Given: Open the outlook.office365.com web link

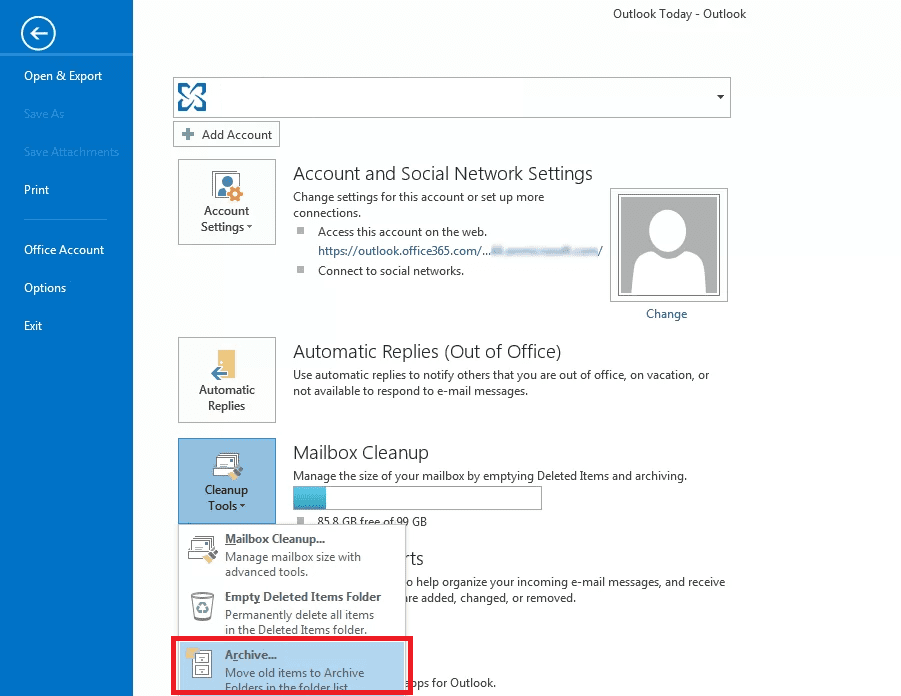Looking at the screenshot, I should (x=460, y=251).
